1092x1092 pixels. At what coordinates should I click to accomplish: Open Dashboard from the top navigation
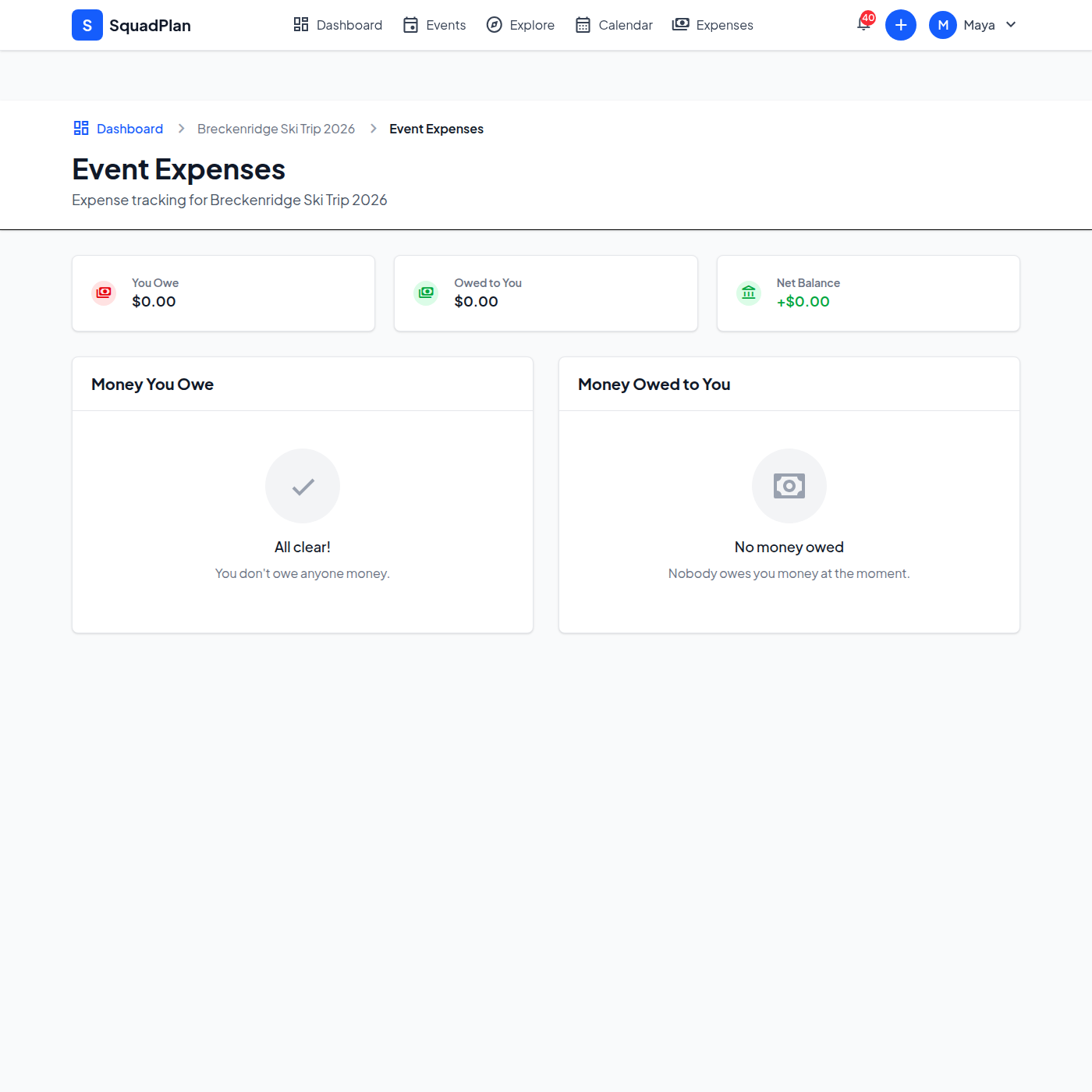tap(338, 25)
